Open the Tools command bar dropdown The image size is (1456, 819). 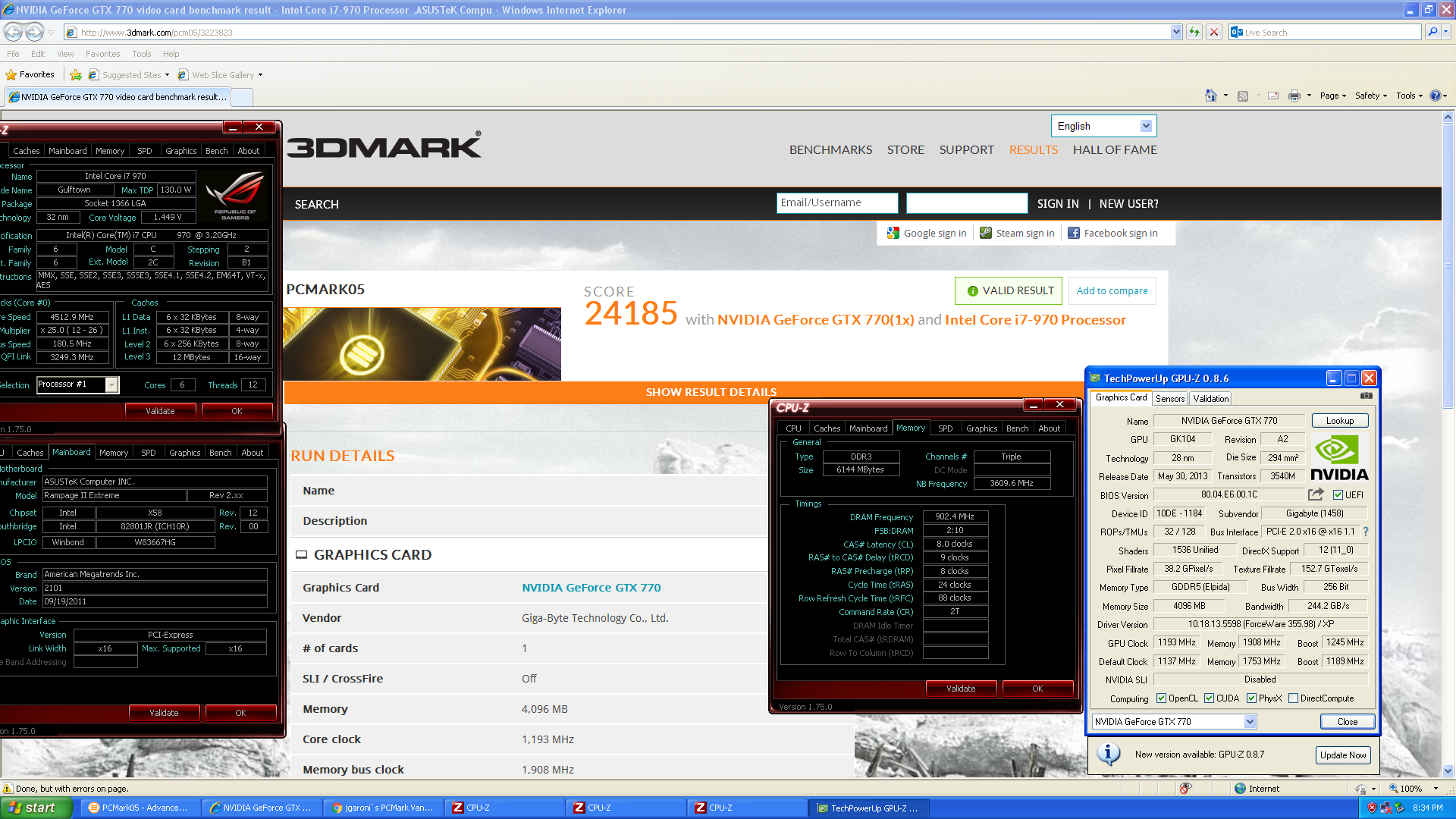(1410, 96)
